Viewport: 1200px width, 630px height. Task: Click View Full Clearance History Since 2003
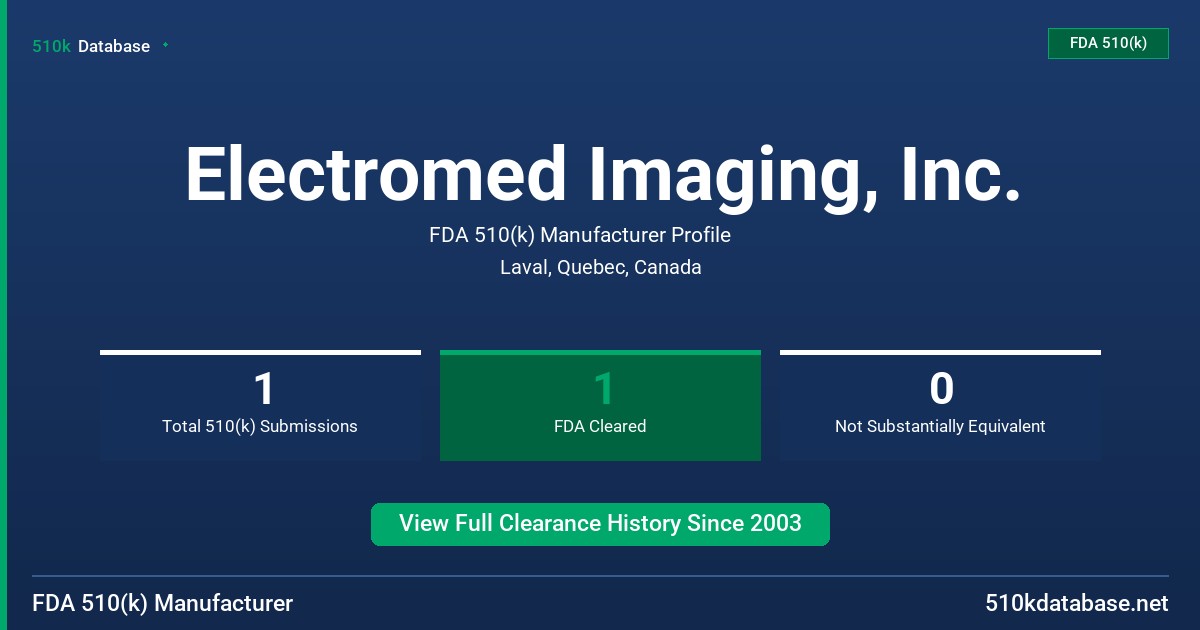coord(600,524)
